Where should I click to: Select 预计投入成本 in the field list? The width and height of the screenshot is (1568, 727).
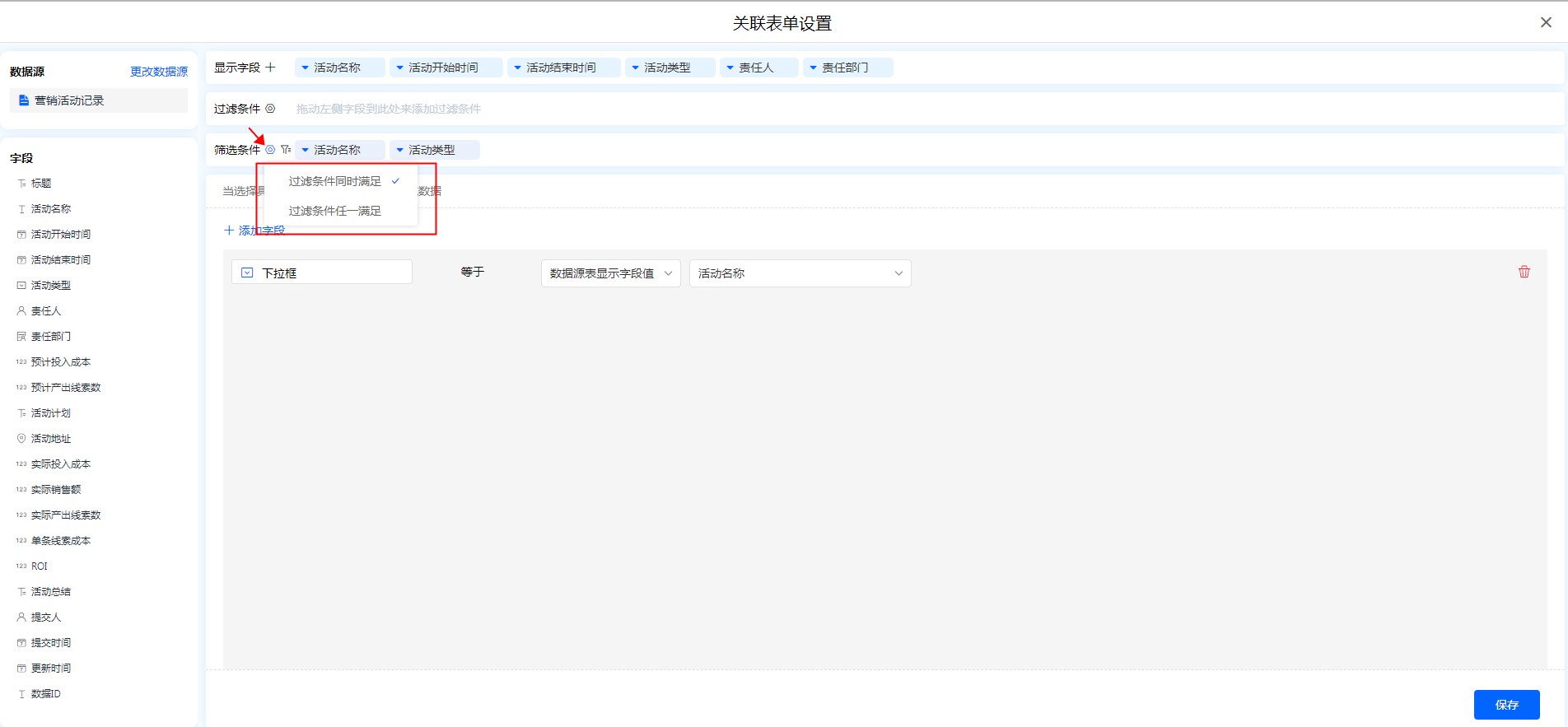[x=61, y=362]
